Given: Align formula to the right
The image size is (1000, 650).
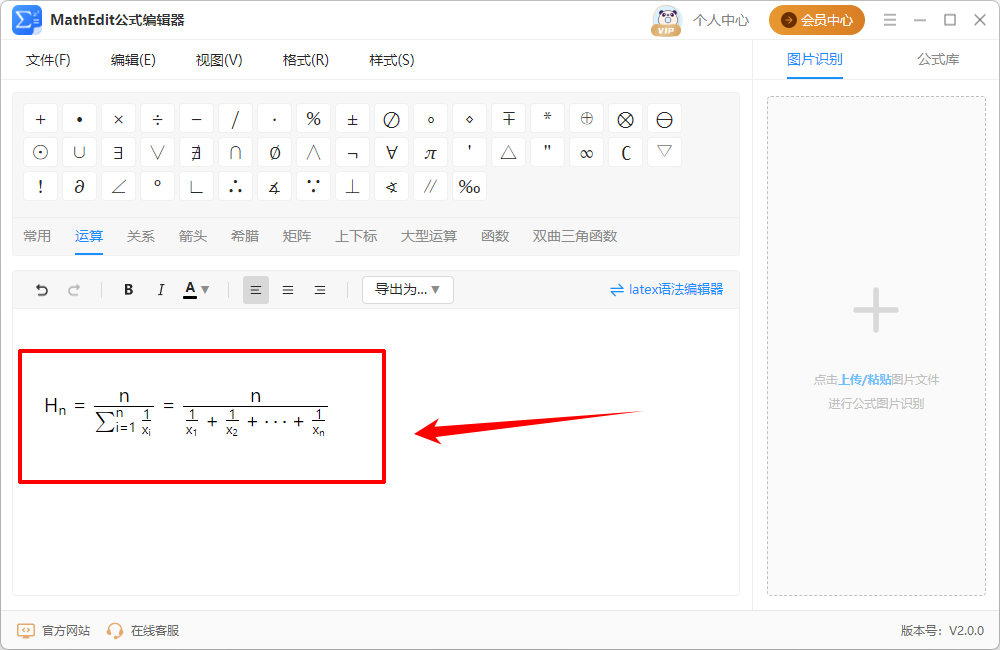Looking at the screenshot, I should point(320,290).
